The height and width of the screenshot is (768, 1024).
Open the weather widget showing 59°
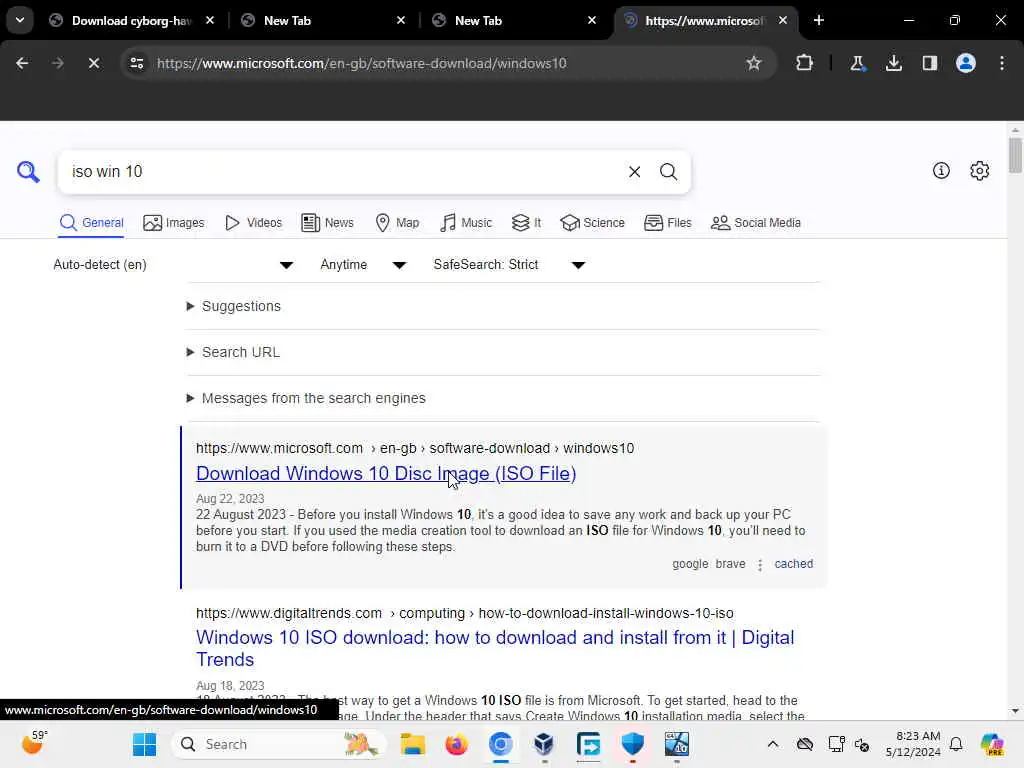[x=34, y=743]
